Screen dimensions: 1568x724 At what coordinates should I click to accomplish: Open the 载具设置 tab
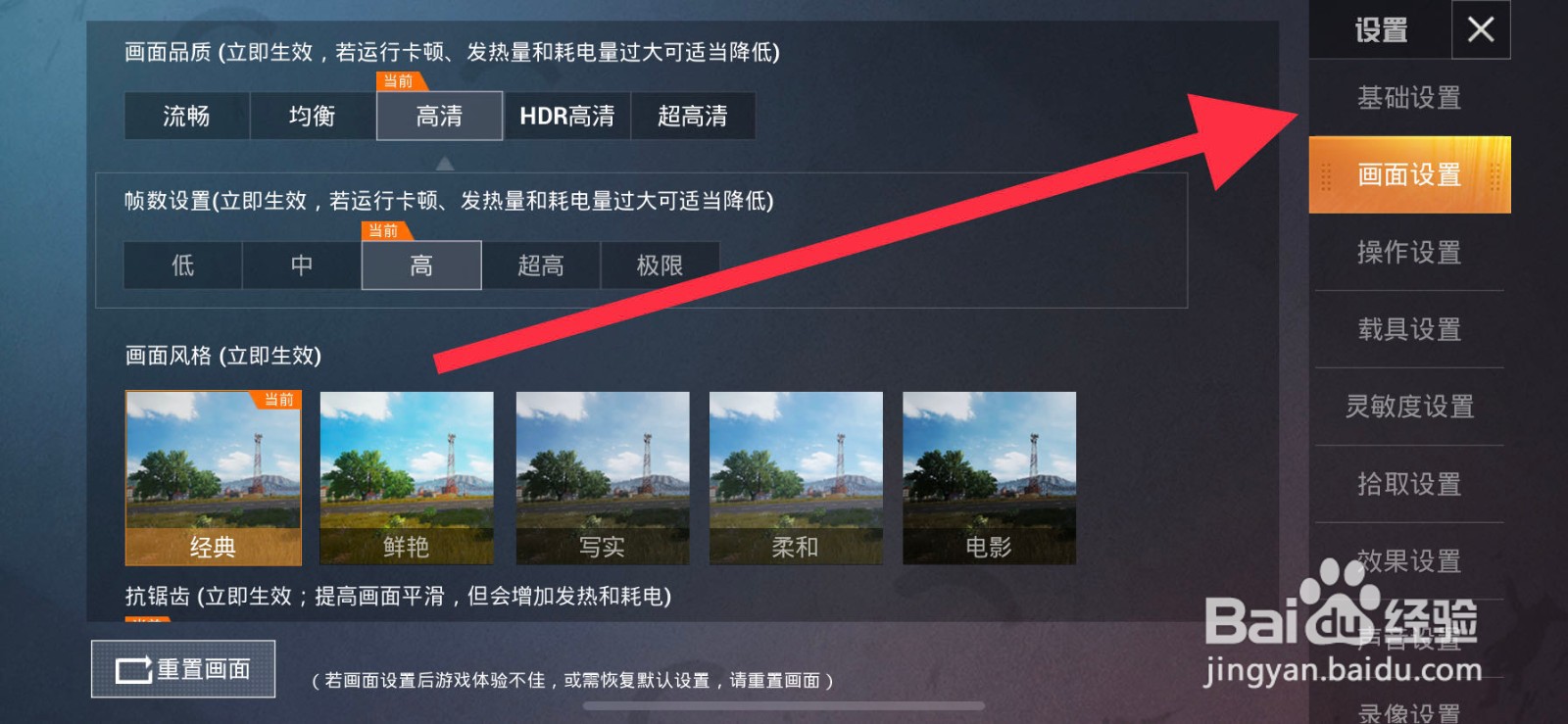pyautogui.click(x=1409, y=329)
